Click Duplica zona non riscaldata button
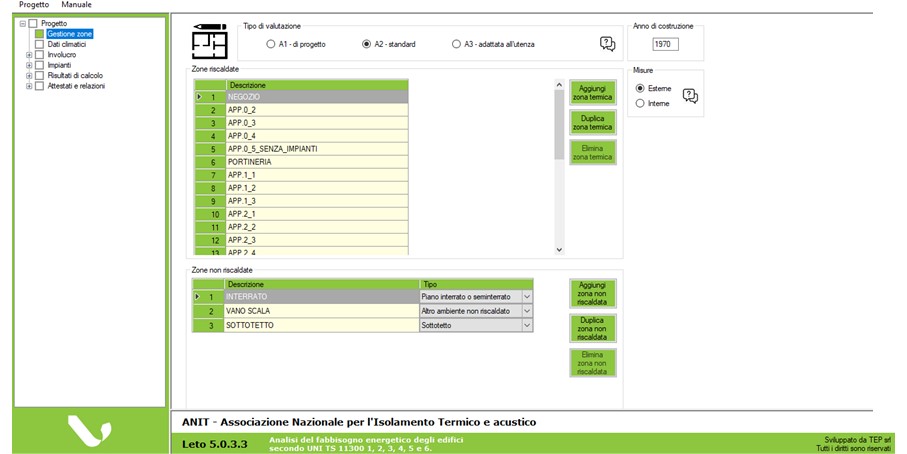 coord(593,327)
